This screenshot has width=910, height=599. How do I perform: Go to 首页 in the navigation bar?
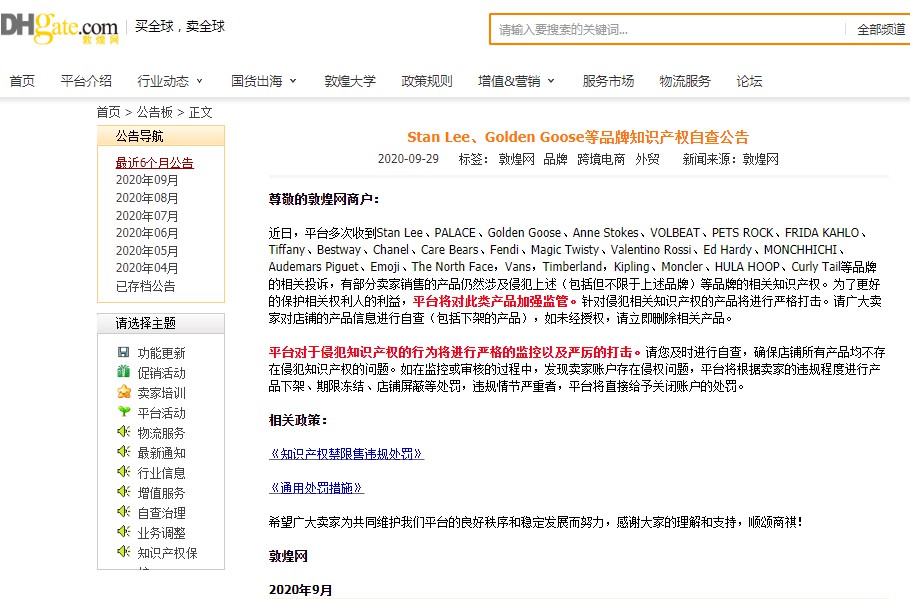pos(22,81)
